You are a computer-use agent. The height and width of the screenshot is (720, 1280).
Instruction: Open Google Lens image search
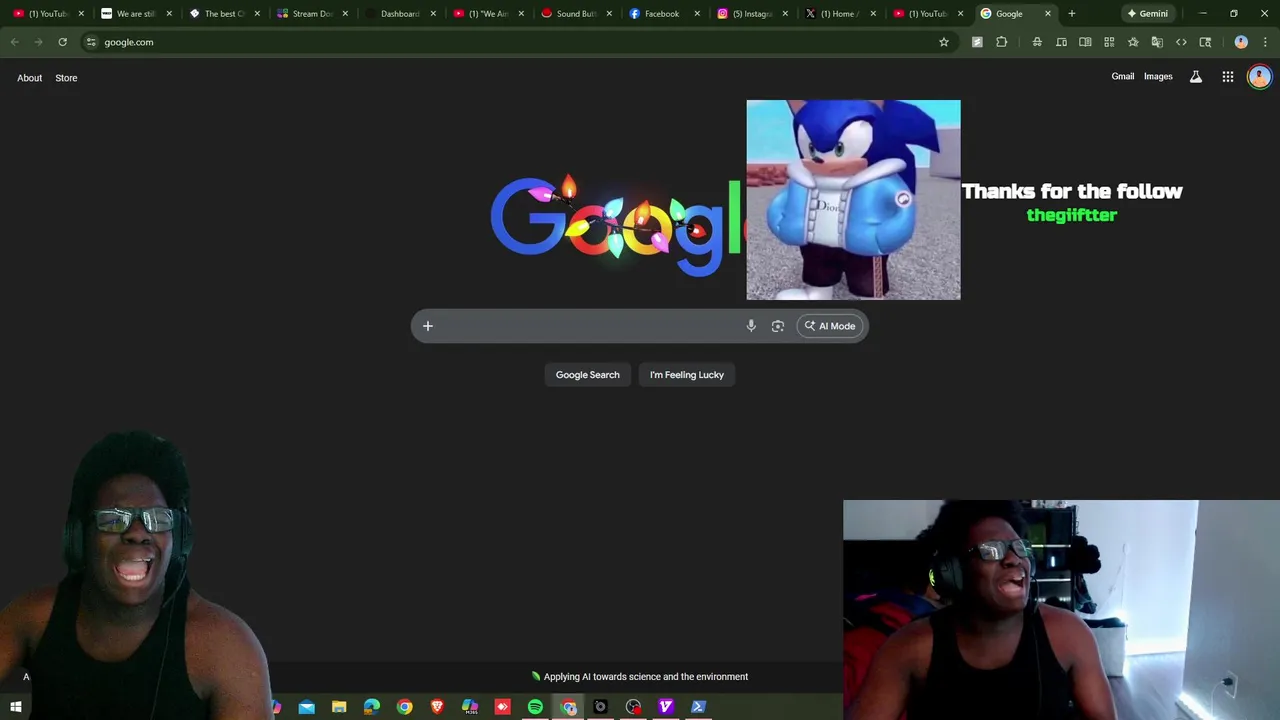coord(778,326)
